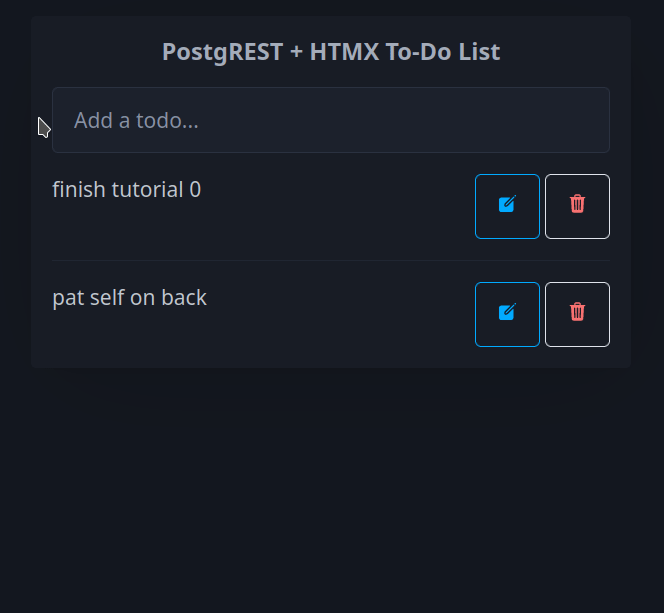The image size is (664, 613).
Task: Click the word "back" in second todo
Action: click(184, 297)
